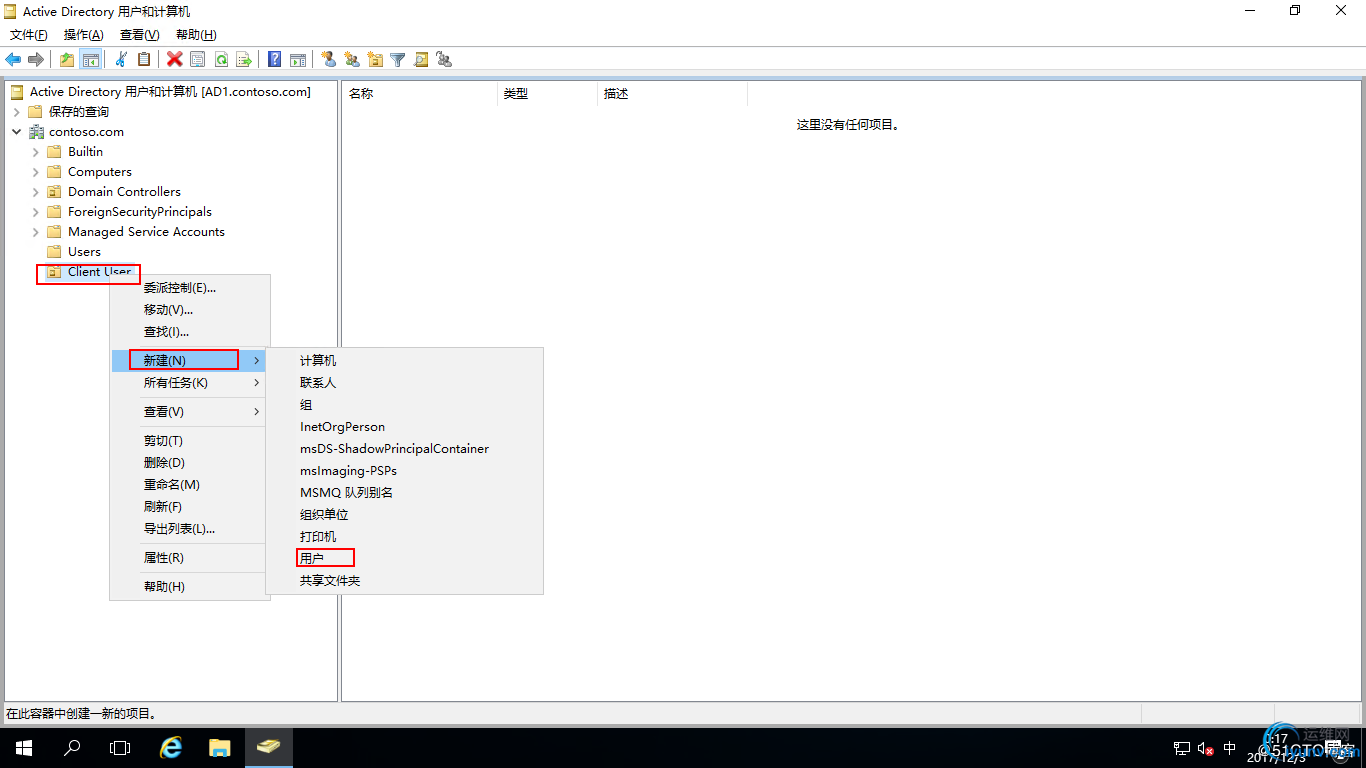Click the add-to-group toolbar icon
Viewport: 1366px width, 768px height.
444,59
